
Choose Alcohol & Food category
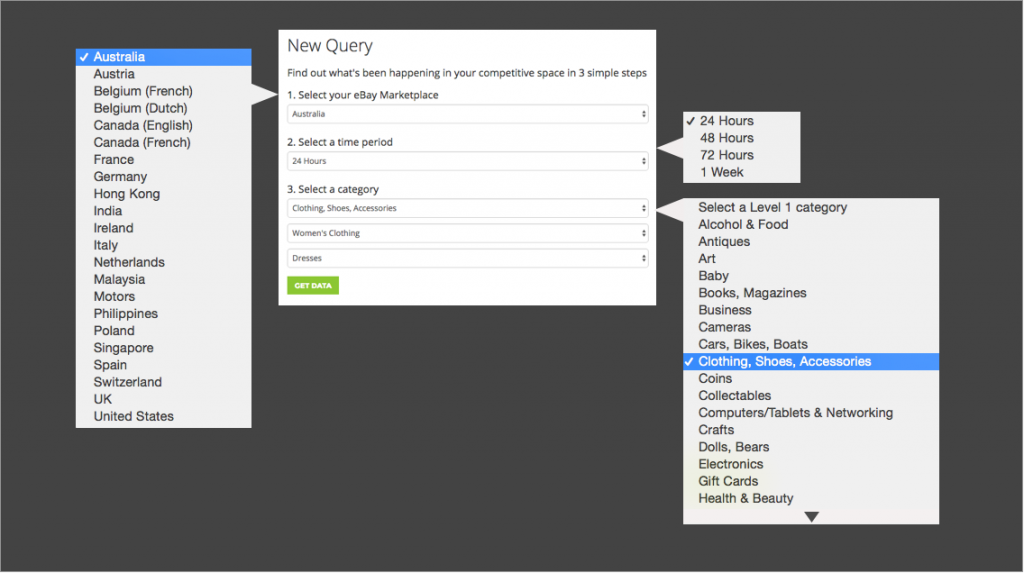(x=811, y=224)
